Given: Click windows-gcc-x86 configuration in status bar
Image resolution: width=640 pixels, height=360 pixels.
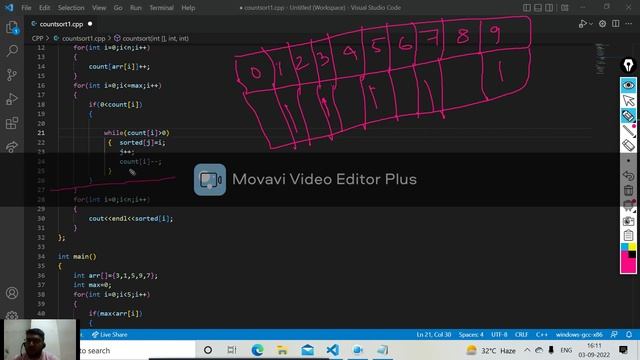Looking at the screenshot, I should [579, 335].
